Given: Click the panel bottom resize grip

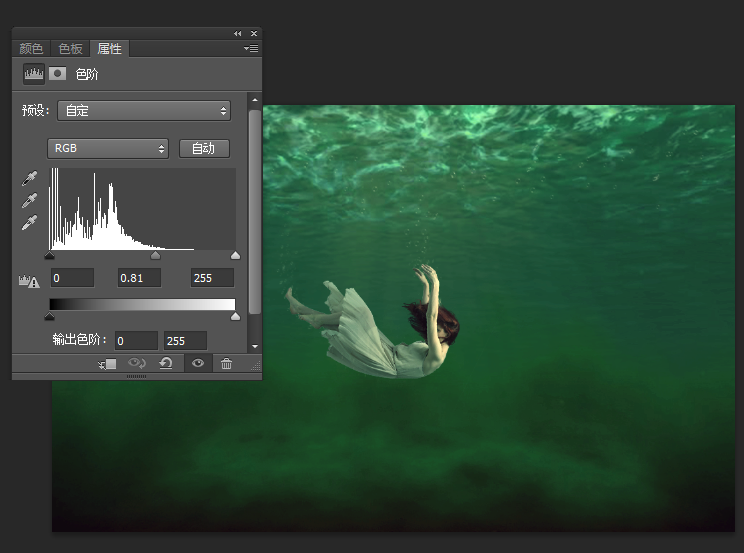Looking at the screenshot, I should click(137, 376).
